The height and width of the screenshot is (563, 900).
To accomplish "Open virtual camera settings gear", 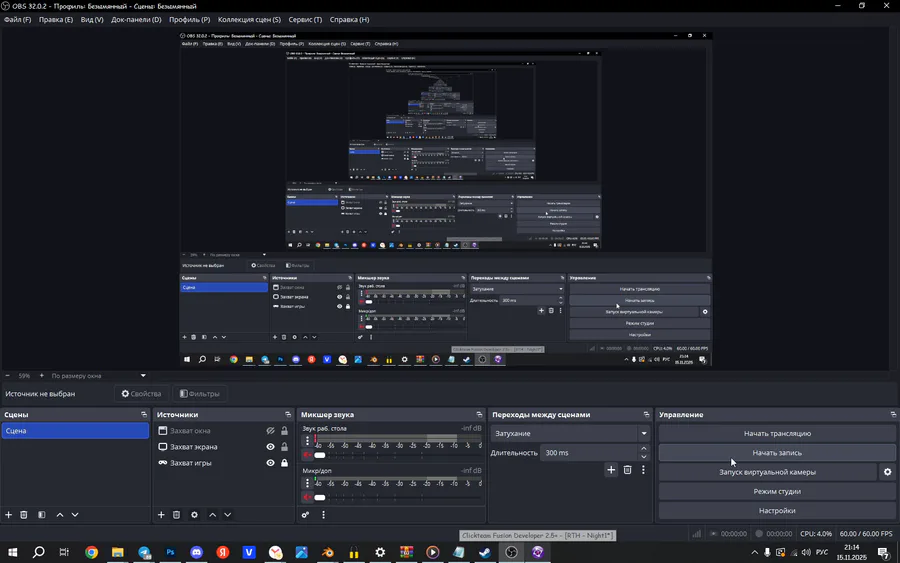I will coord(887,472).
